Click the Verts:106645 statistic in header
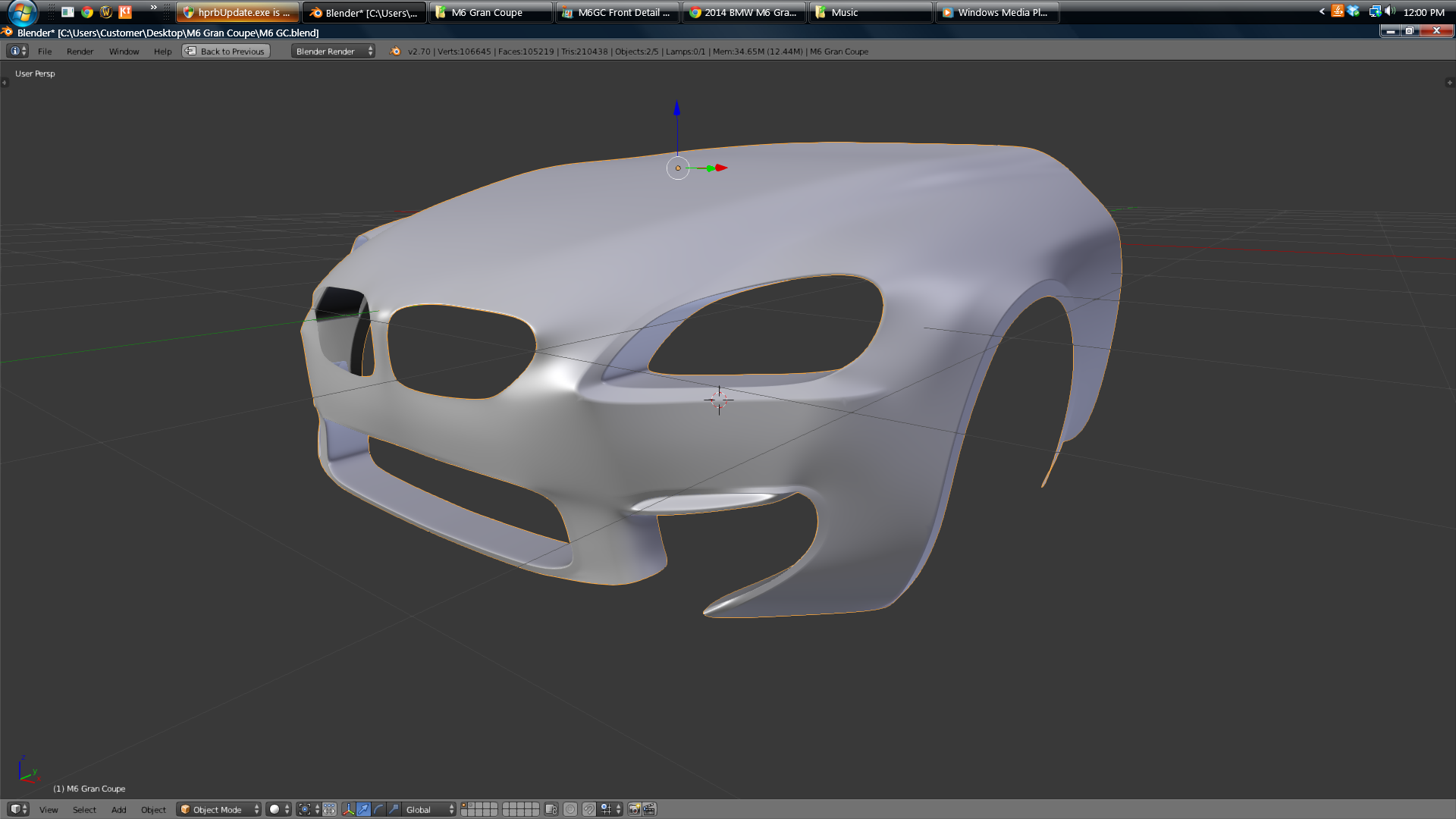The width and height of the screenshot is (1456, 819). pos(464,52)
